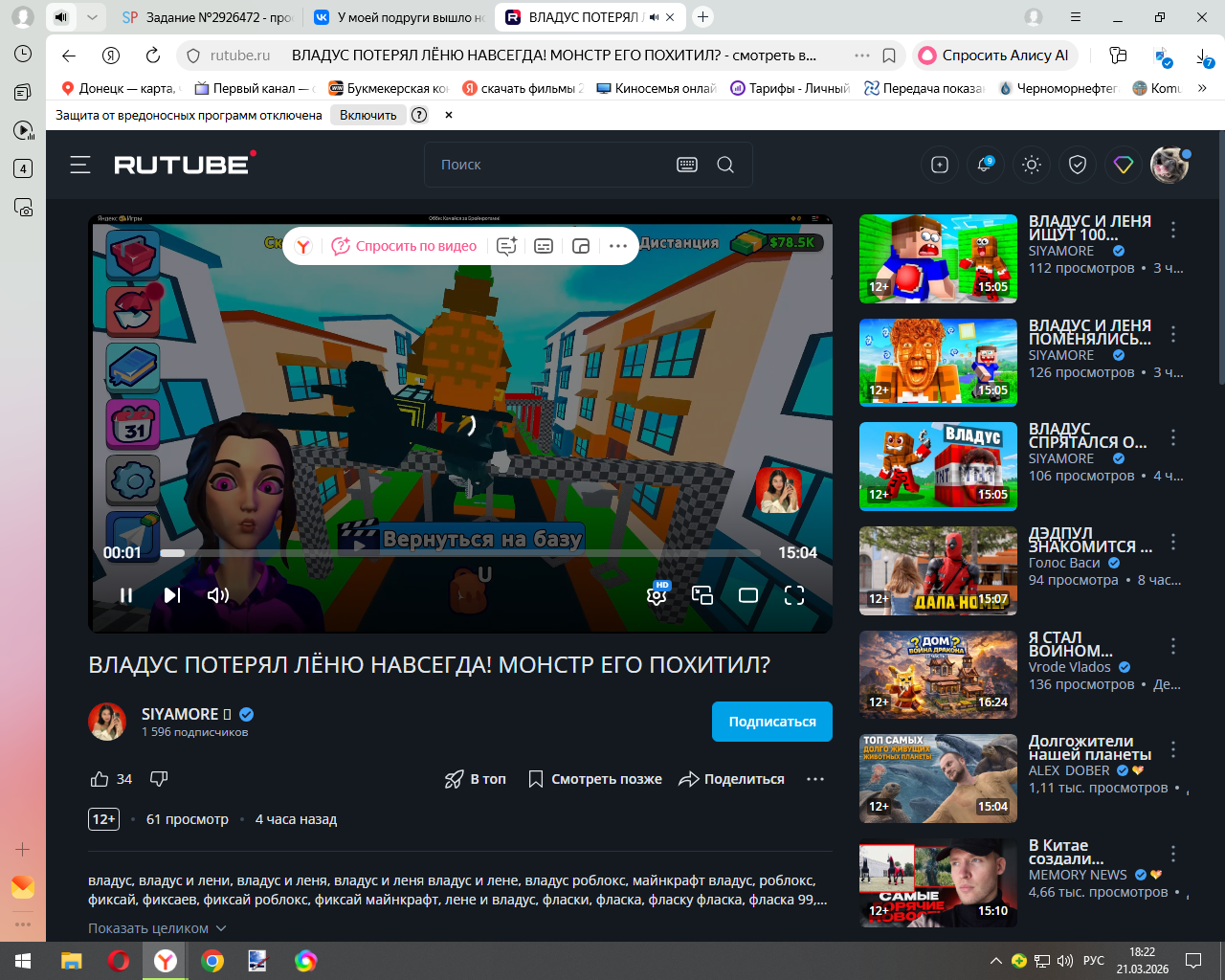Open ВЛАДУС И ЛЕНЯ ПОМЕНЯЛИСЬ video thumbnail
This screenshot has height=980, width=1225.
(x=938, y=363)
